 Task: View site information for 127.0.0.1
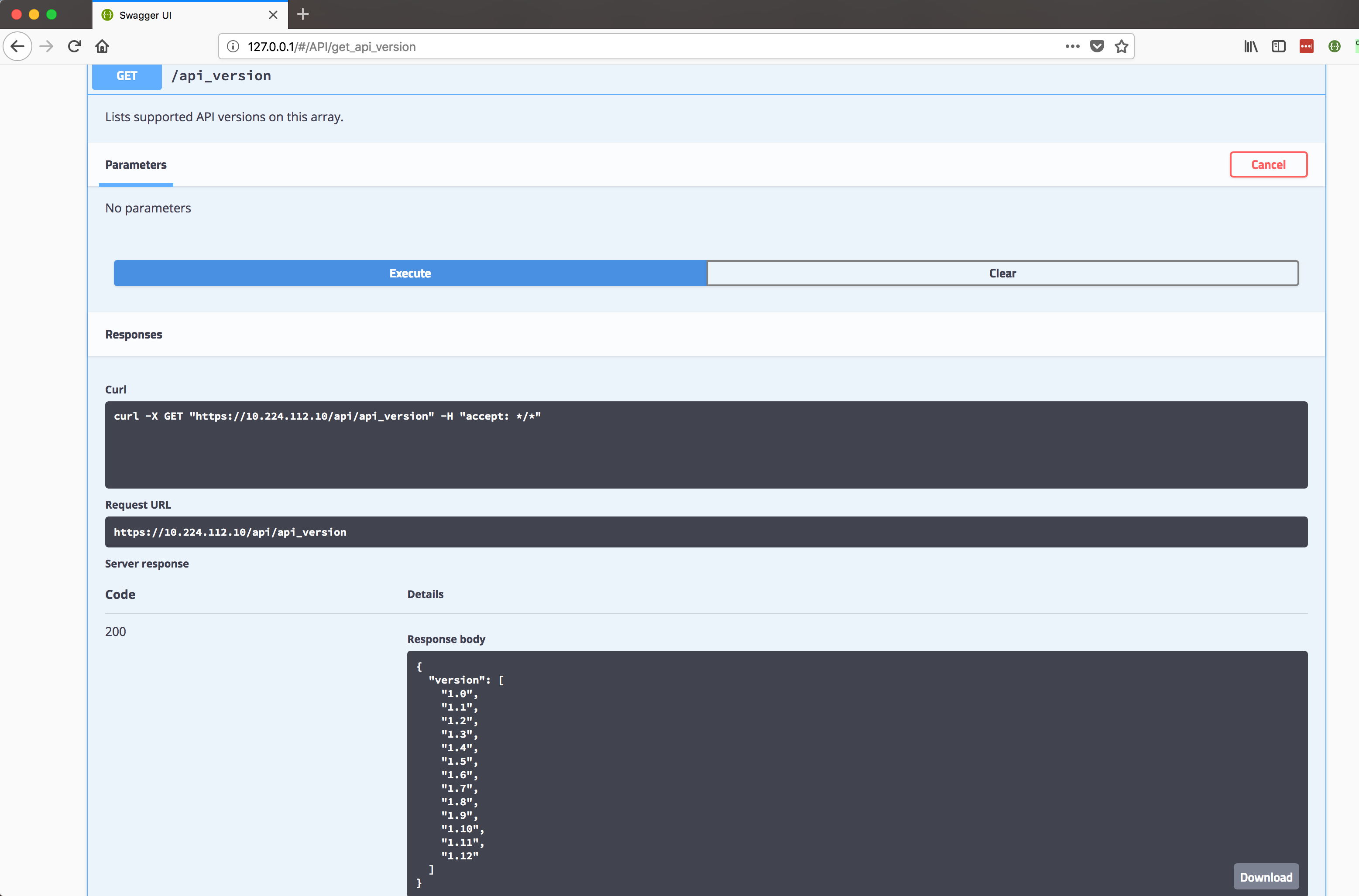[233, 46]
